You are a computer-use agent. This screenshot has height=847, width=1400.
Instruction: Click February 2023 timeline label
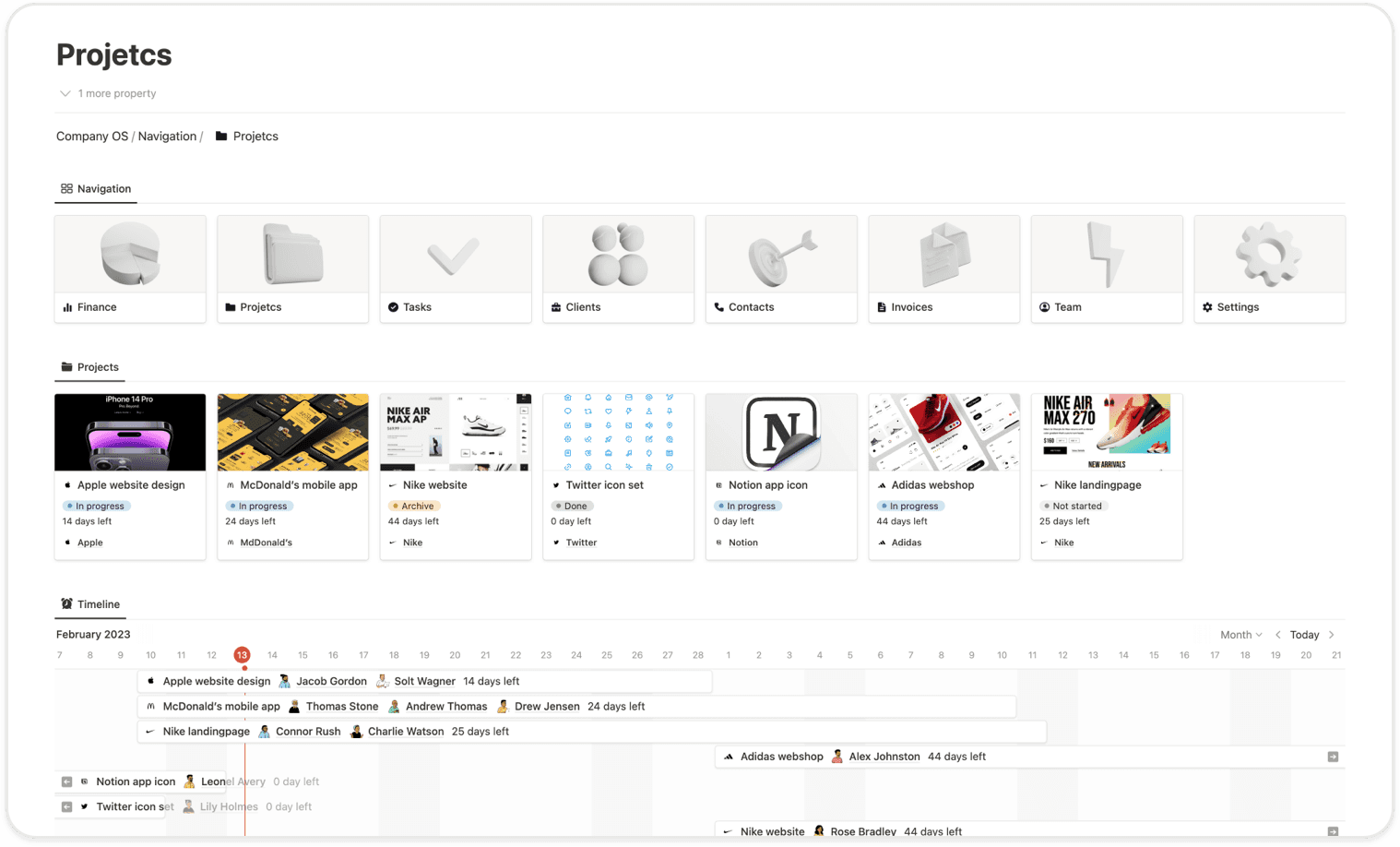(93, 635)
